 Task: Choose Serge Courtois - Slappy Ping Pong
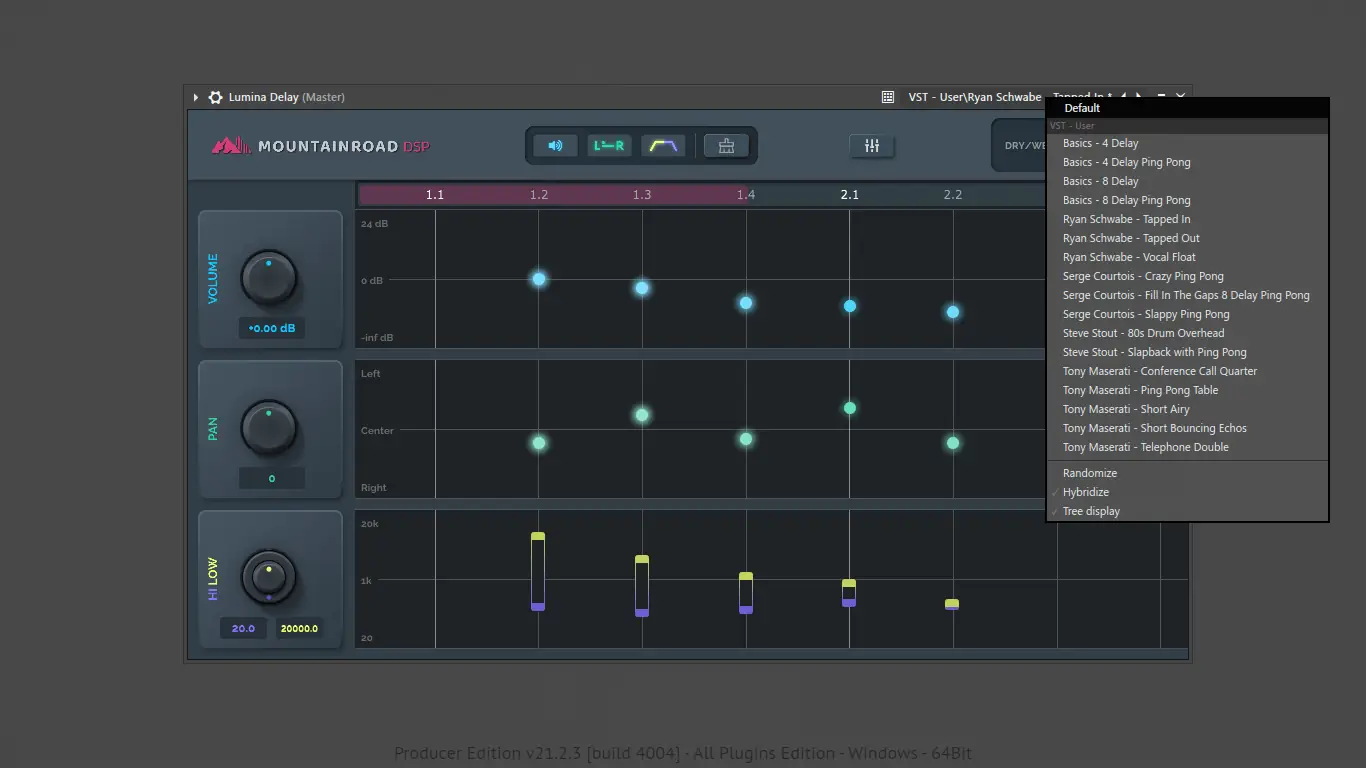[1187, 314]
